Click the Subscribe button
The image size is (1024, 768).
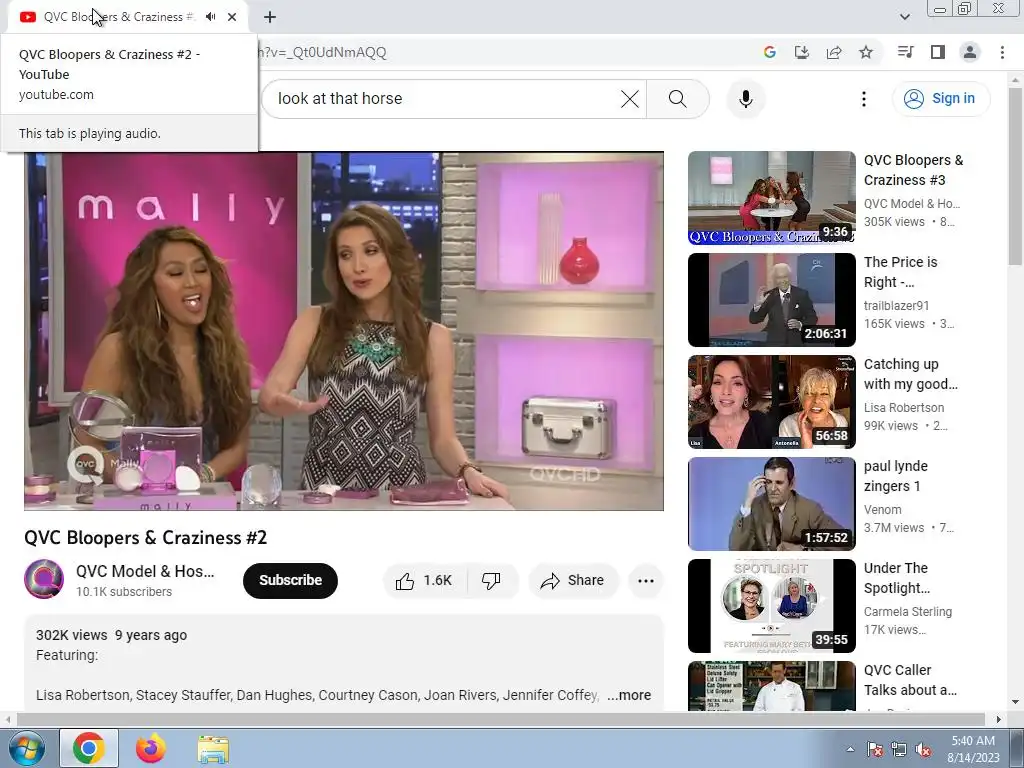(291, 580)
